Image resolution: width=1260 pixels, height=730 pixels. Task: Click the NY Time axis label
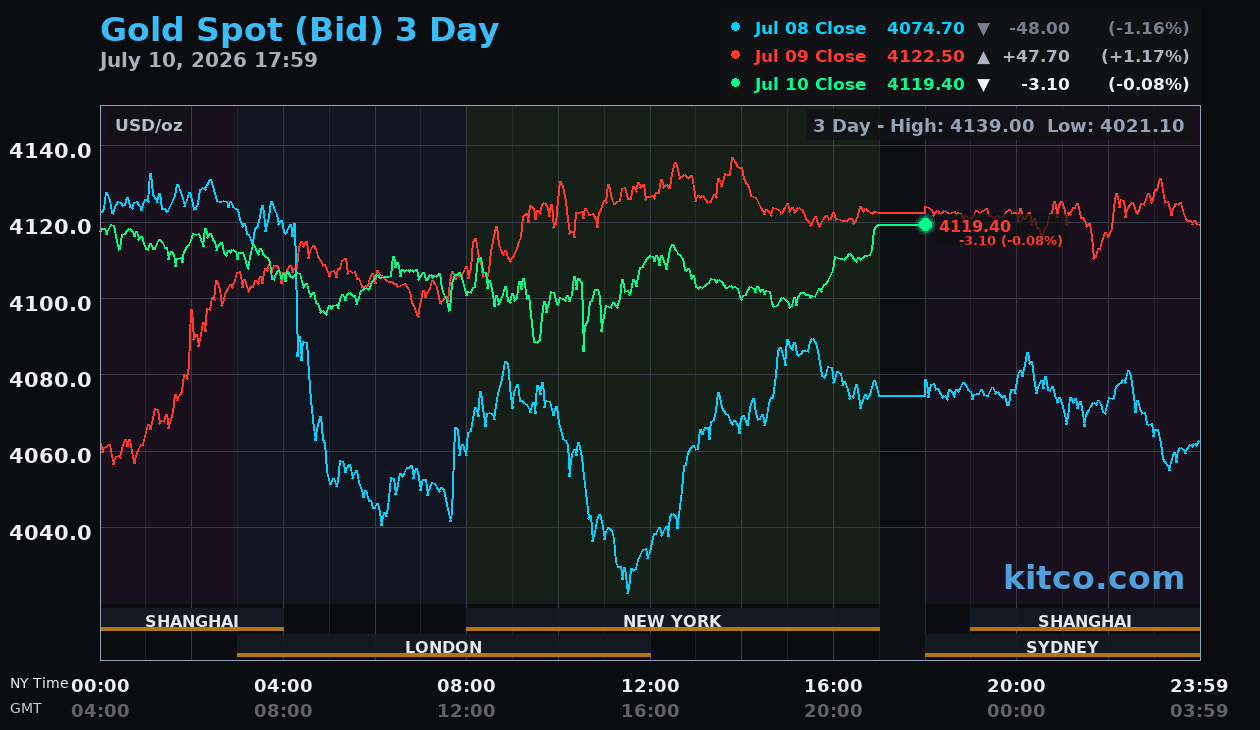coord(39,683)
